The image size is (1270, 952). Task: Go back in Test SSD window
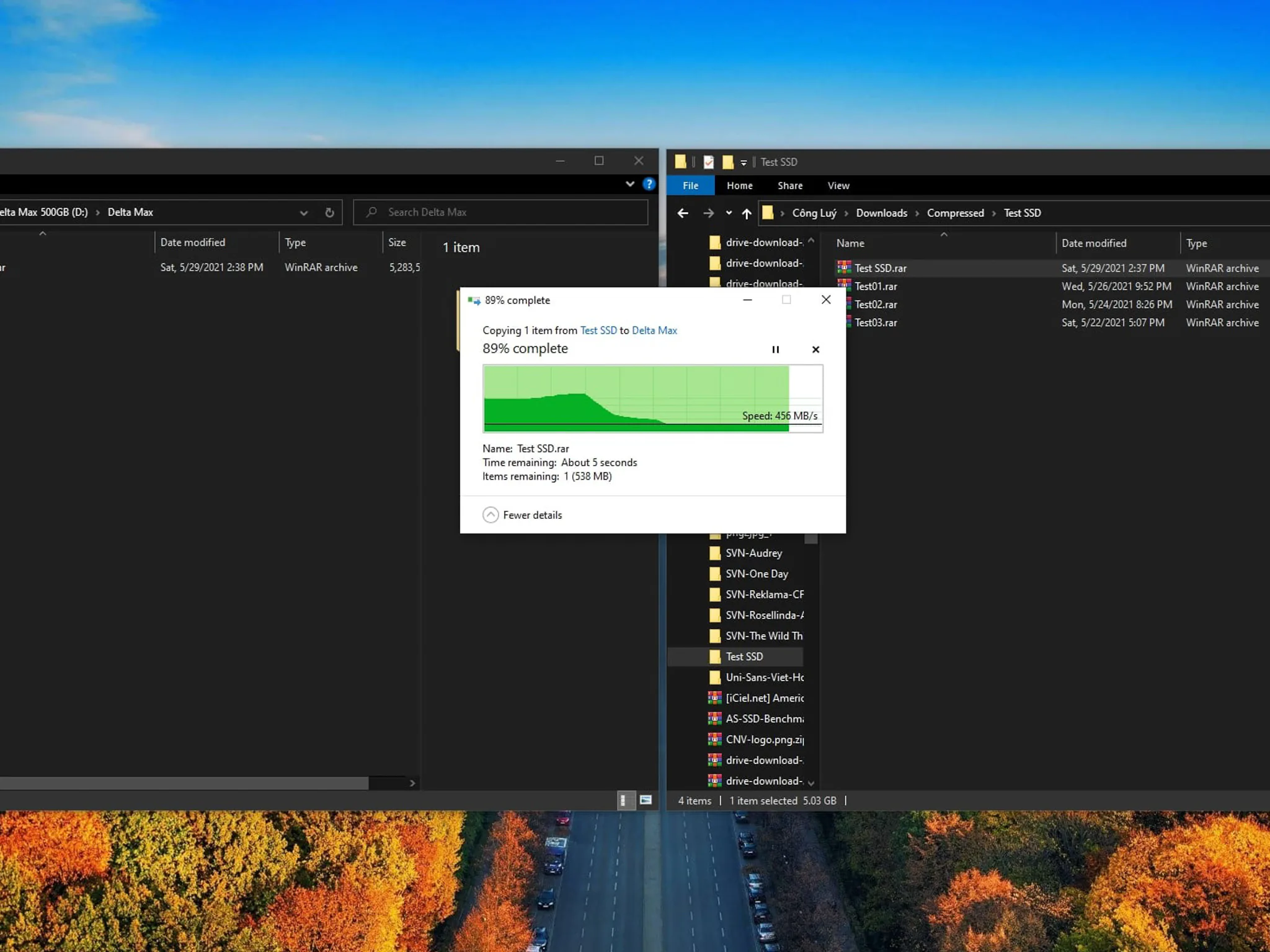683,213
